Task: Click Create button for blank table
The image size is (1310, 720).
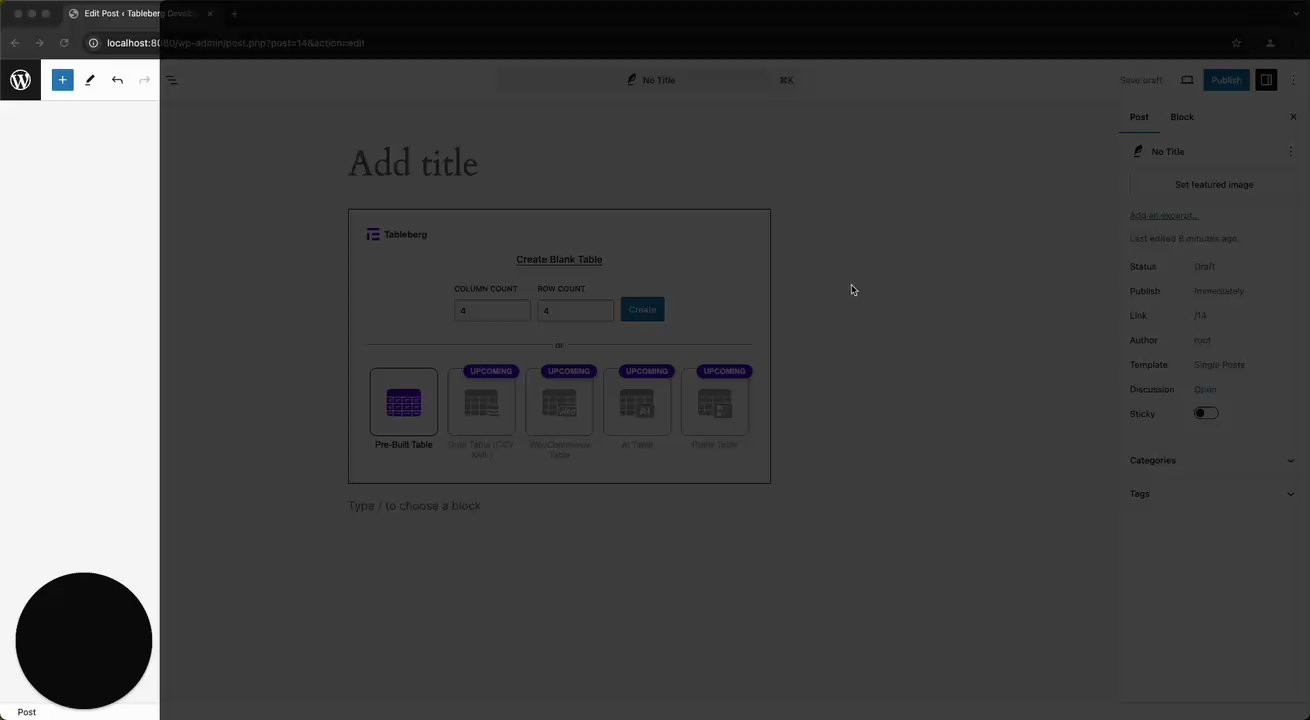Action: coord(642,310)
